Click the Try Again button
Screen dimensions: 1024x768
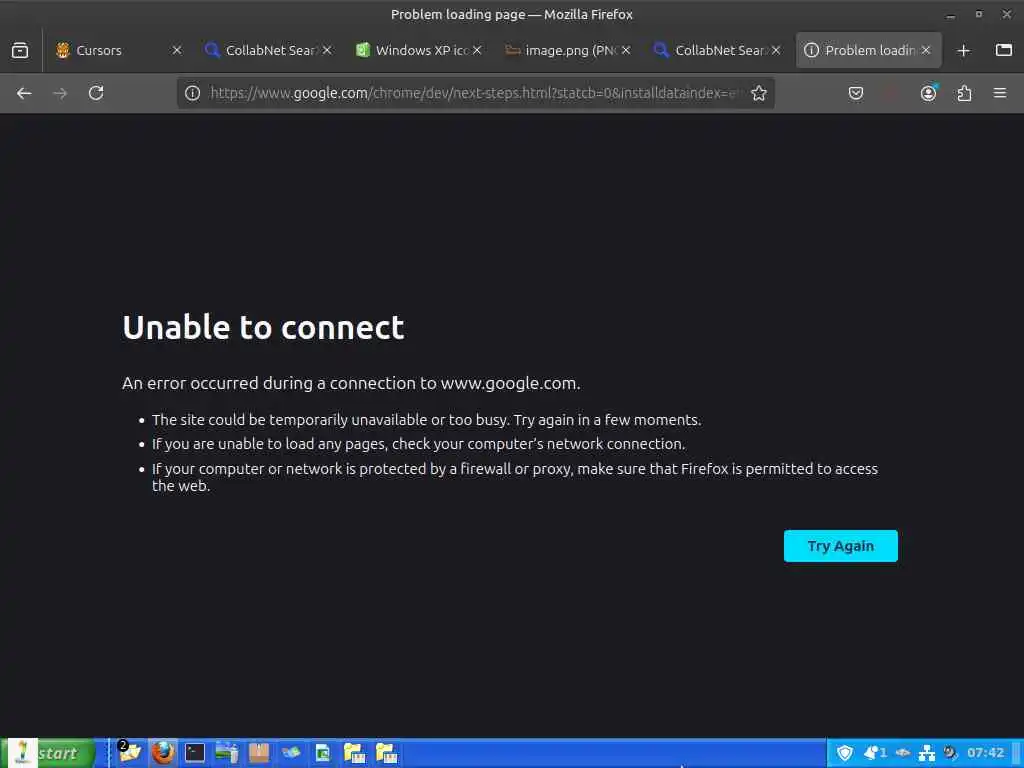(x=840, y=546)
